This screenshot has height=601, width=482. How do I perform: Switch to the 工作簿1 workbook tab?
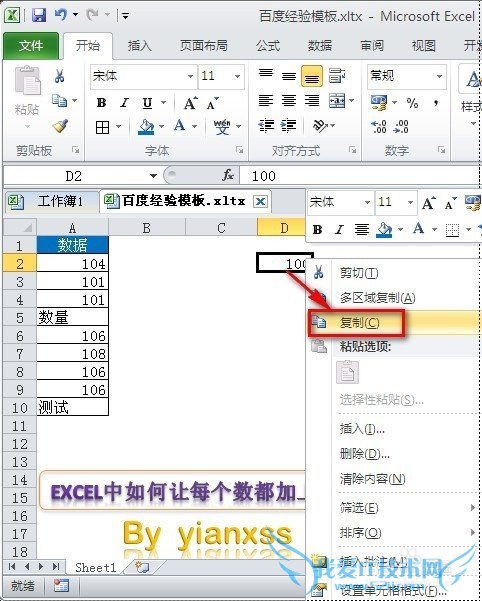coord(51,201)
